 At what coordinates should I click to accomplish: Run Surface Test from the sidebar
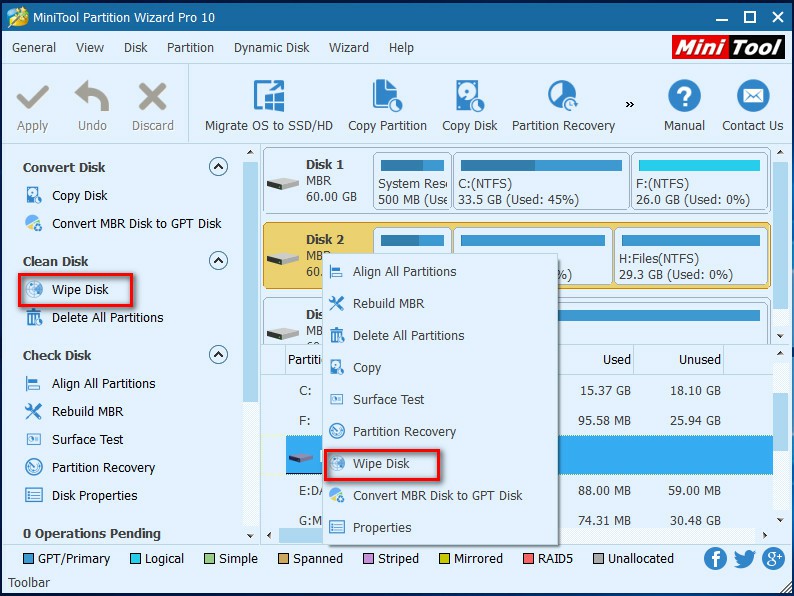pos(74,439)
